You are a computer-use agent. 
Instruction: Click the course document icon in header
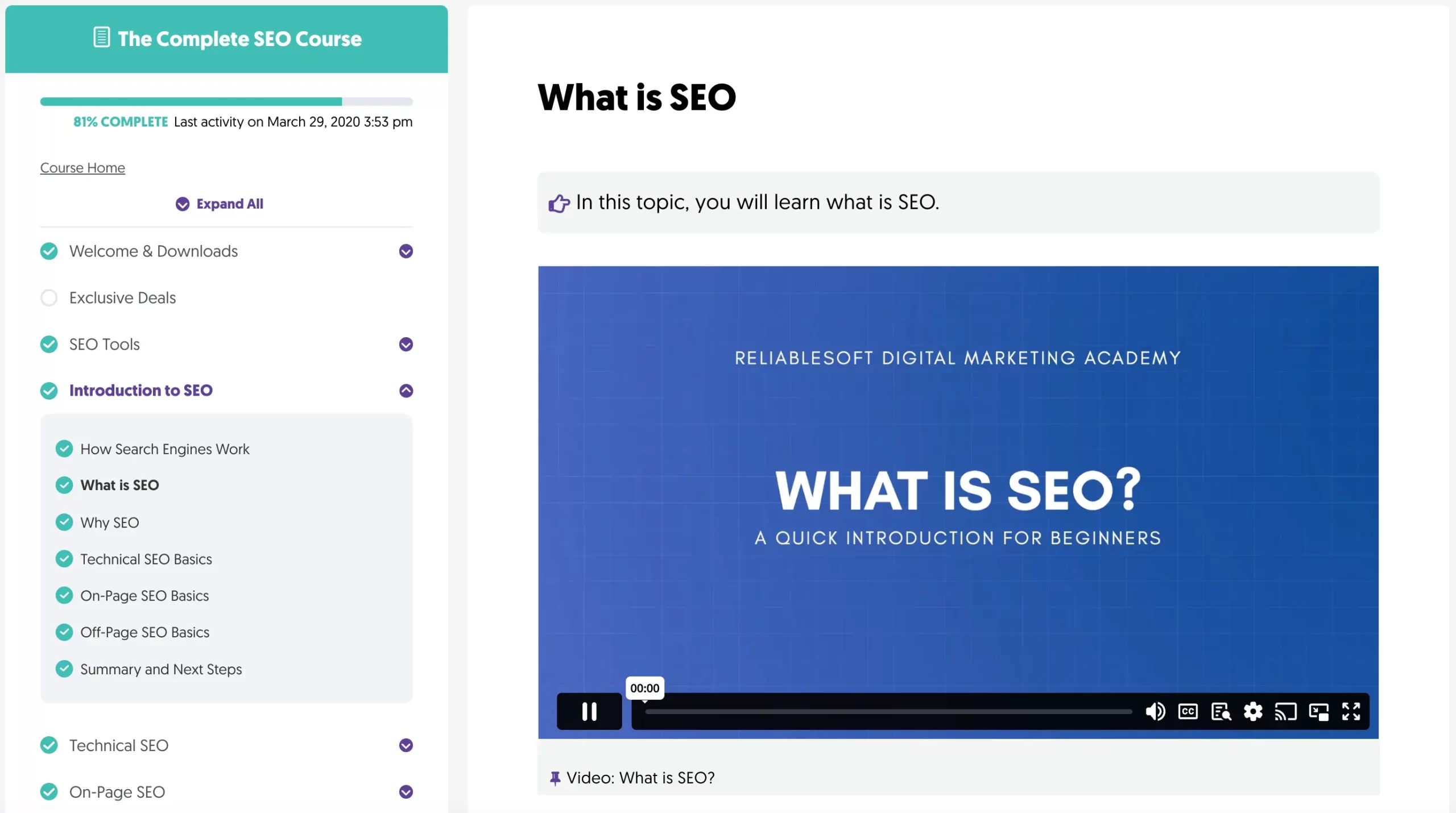(x=101, y=38)
